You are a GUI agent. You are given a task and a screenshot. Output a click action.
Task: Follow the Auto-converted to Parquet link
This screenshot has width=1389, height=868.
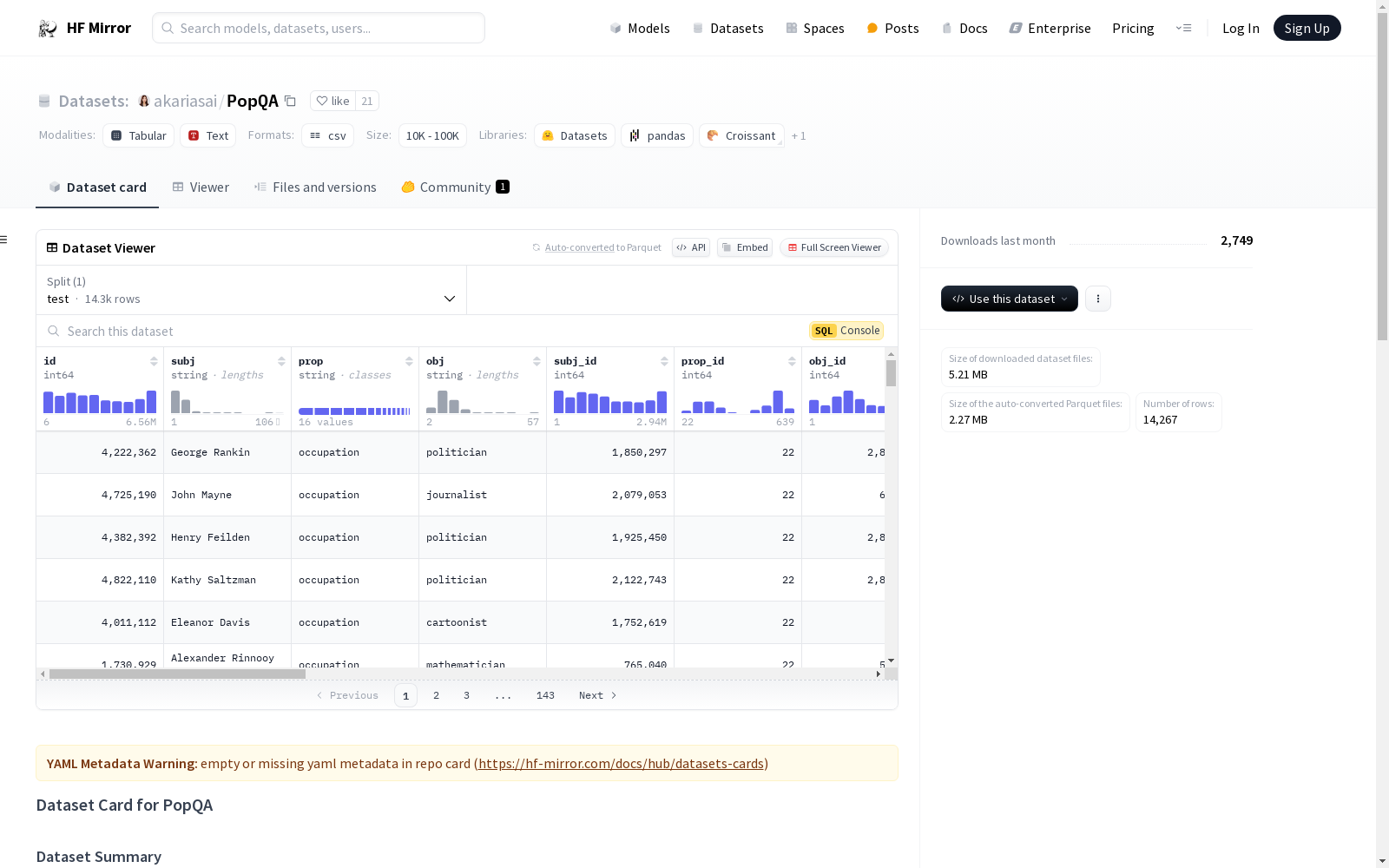tap(579, 247)
